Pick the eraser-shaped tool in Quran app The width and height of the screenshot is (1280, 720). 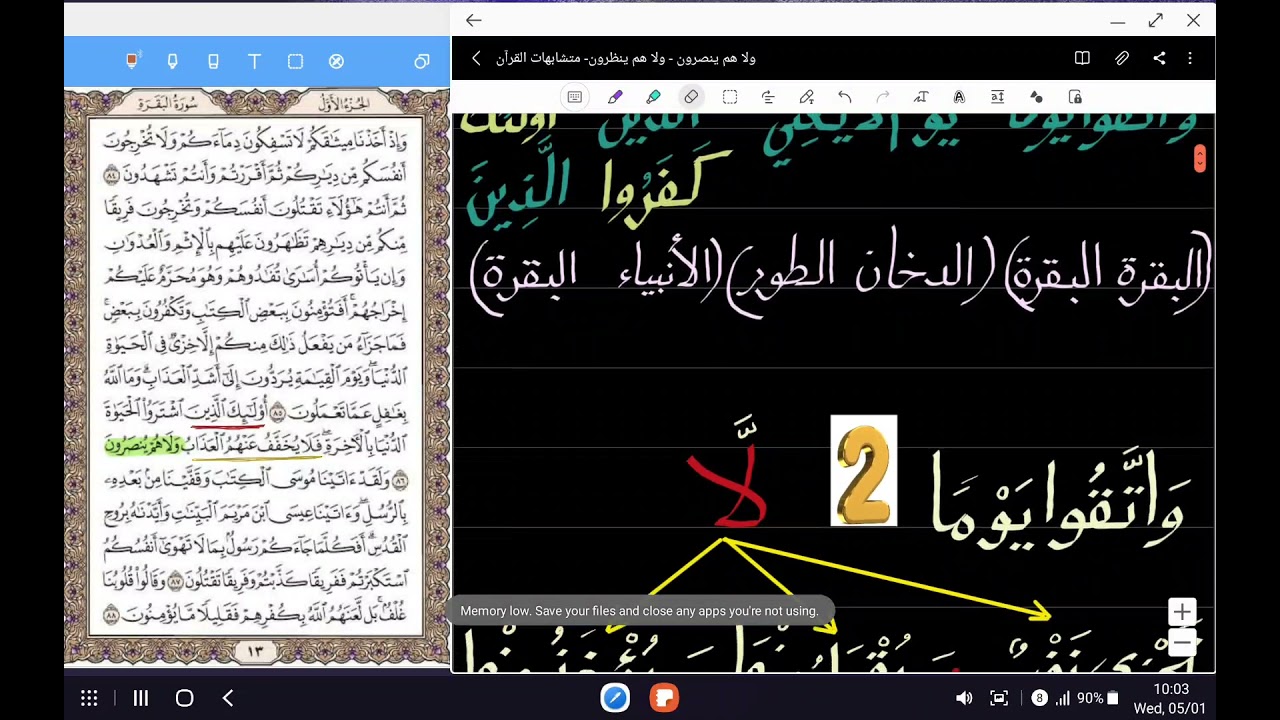click(213, 62)
